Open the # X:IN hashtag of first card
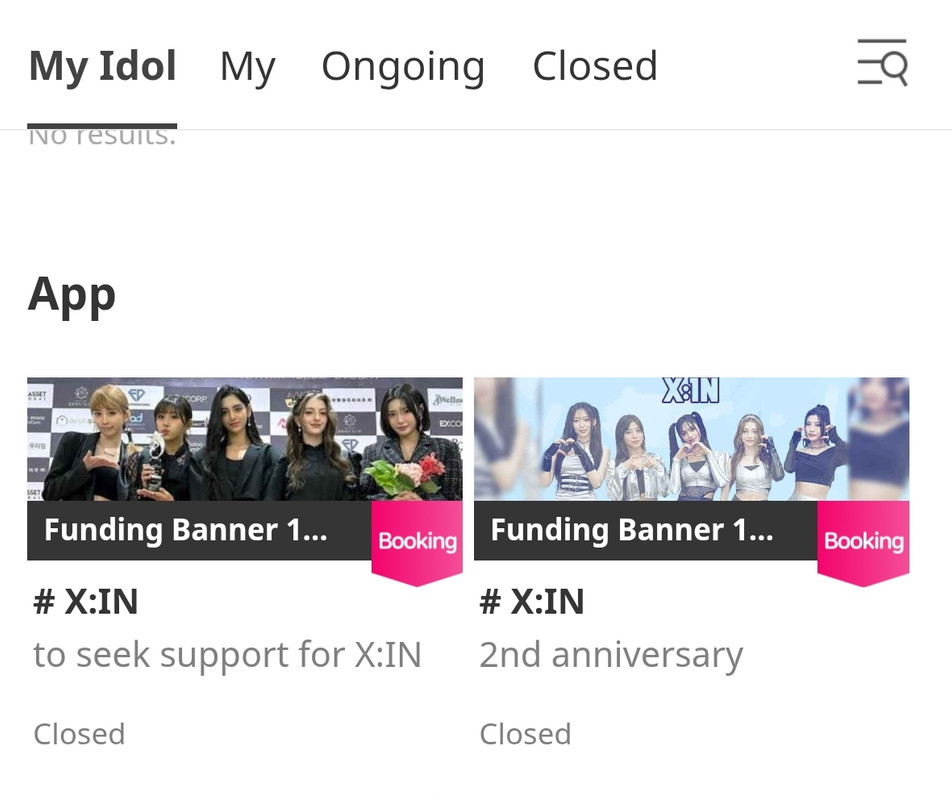Image resolution: width=952 pixels, height=800 pixels. click(x=86, y=602)
